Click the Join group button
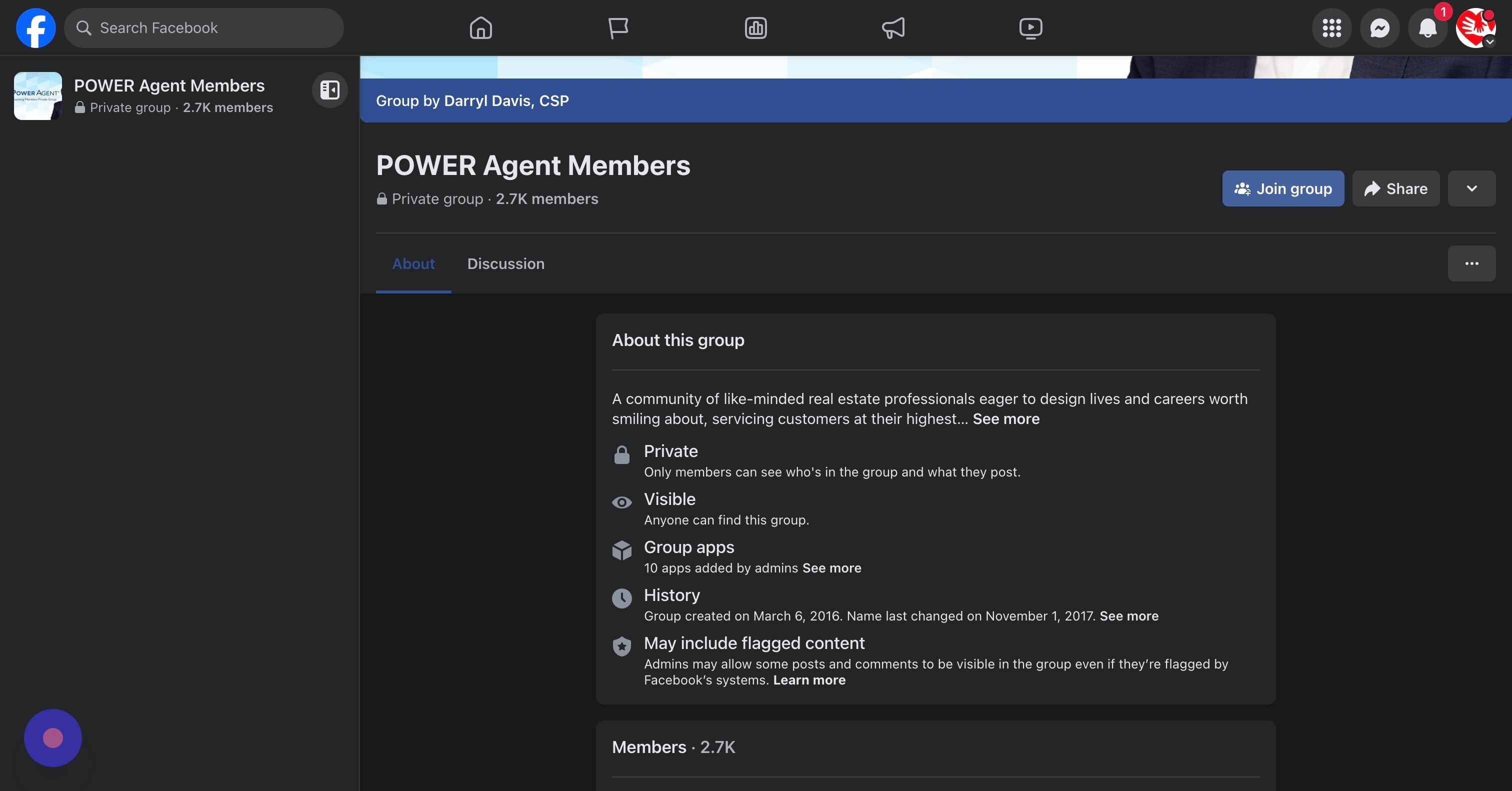This screenshot has height=791, width=1512. tap(1283, 188)
